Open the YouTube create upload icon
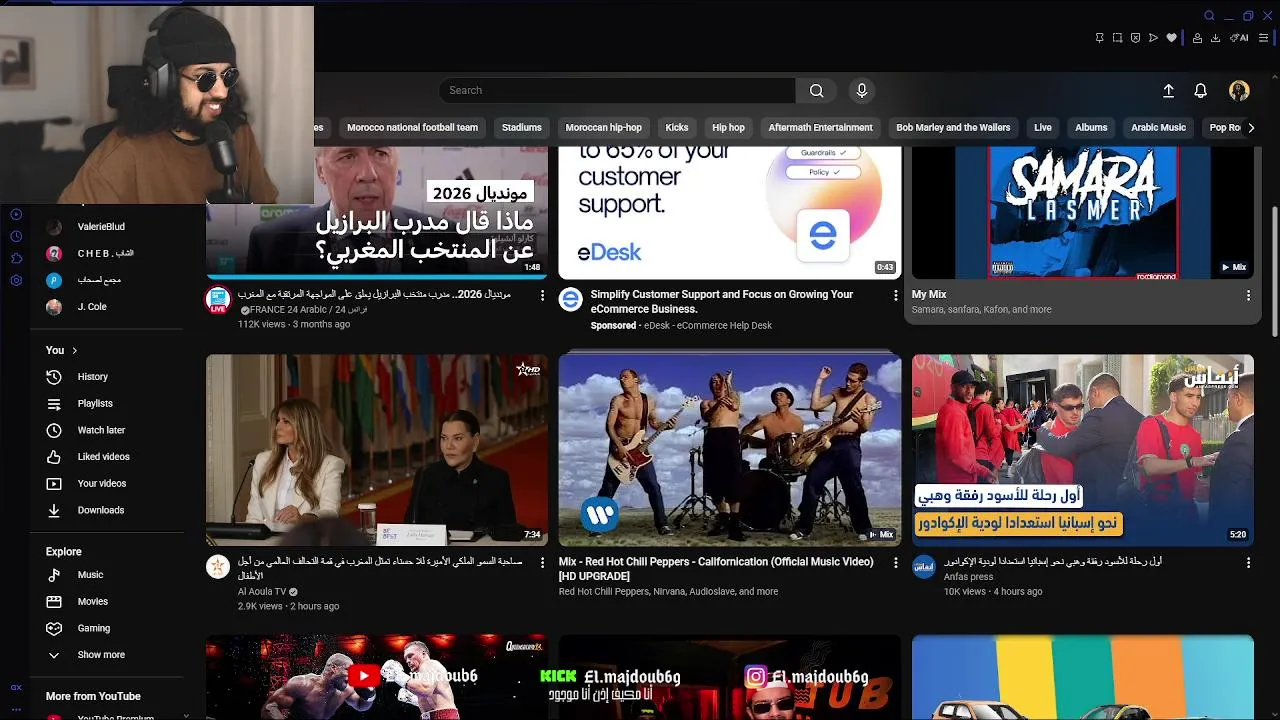 click(x=1168, y=90)
